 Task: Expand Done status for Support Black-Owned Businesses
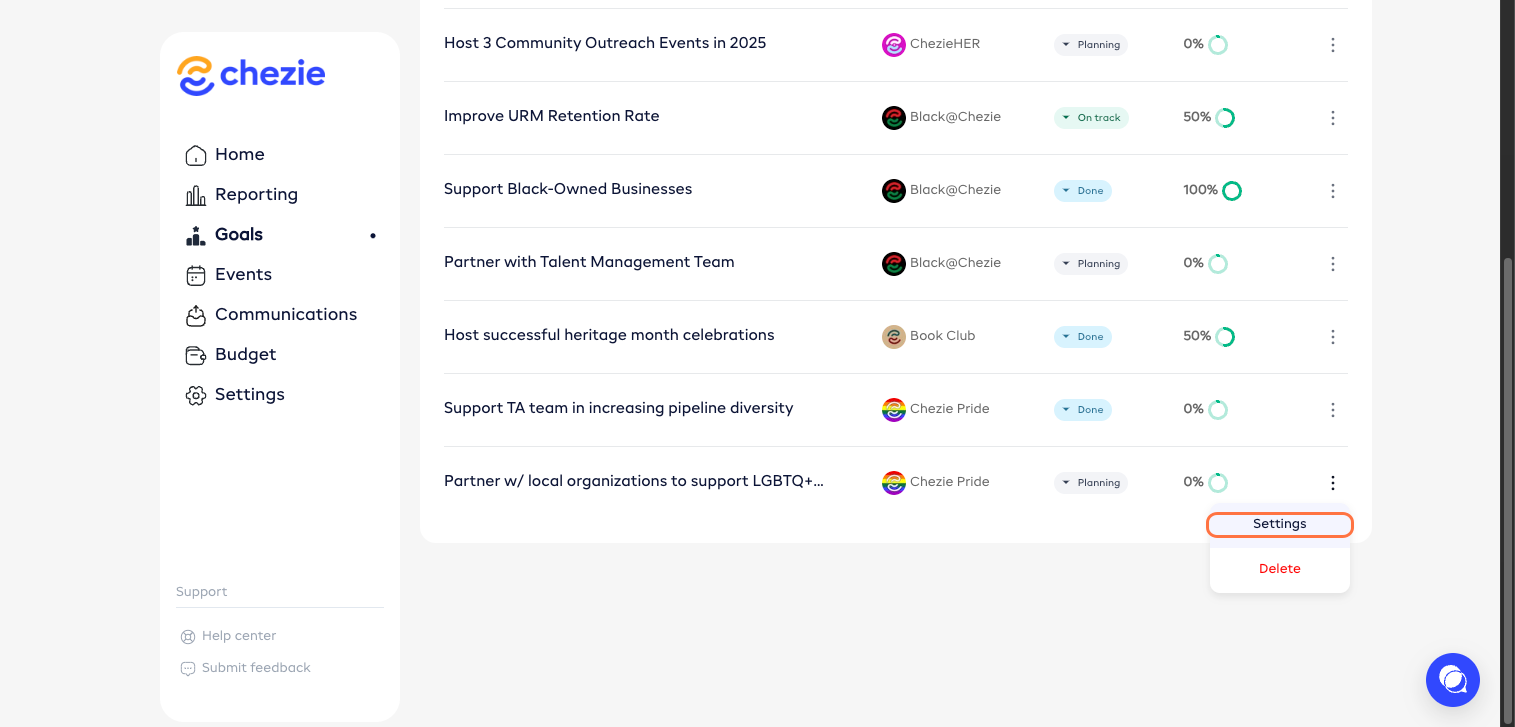click(1082, 191)
